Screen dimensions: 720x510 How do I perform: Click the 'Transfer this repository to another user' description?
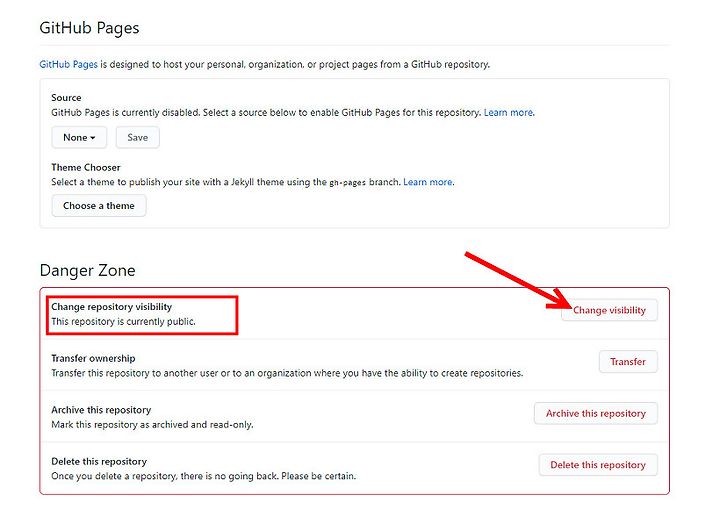click(287, 373)
